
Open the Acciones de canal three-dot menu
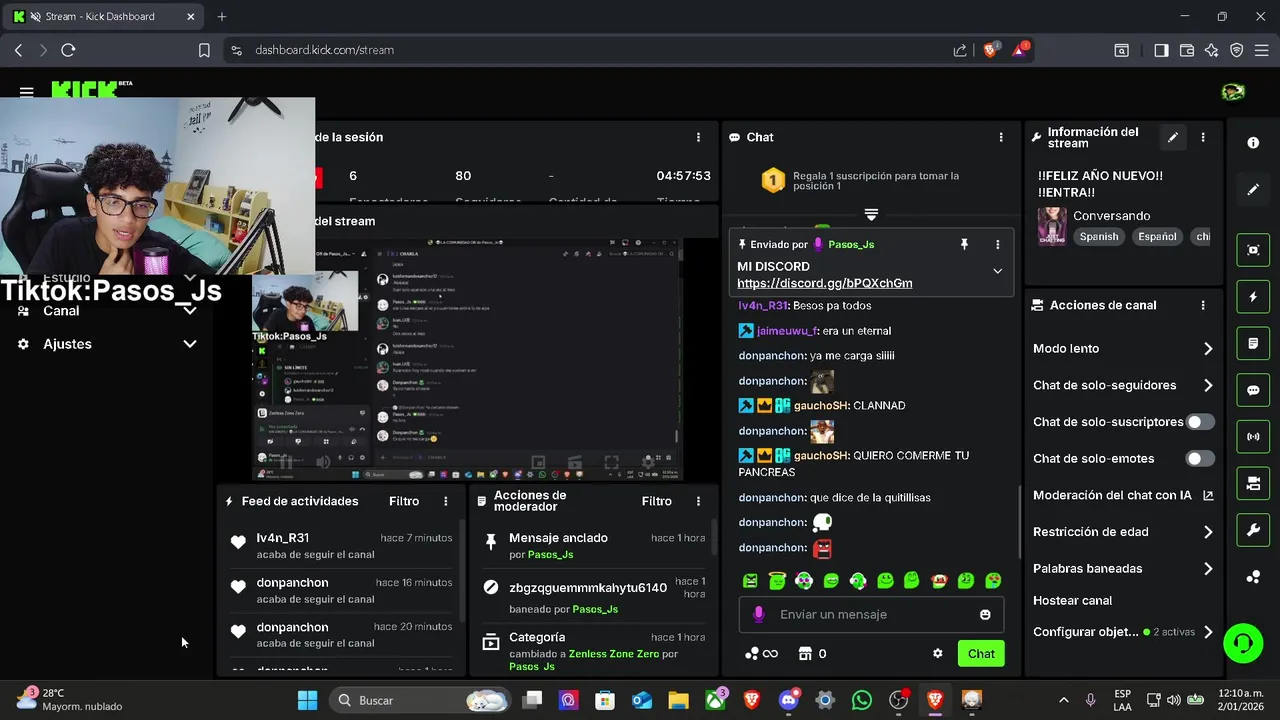(x=1203, y=305)
